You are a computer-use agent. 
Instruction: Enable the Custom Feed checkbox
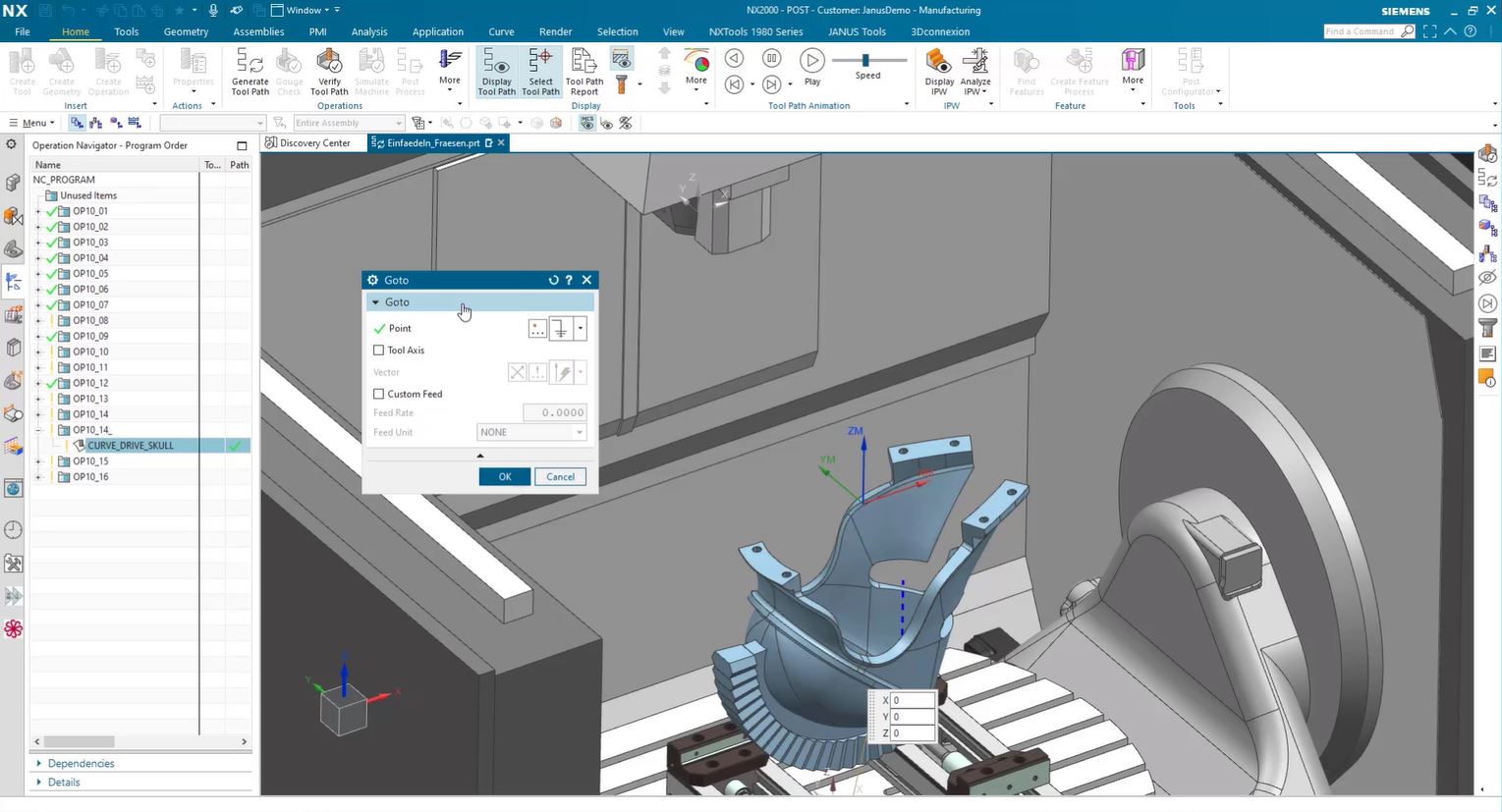(379, 394)
